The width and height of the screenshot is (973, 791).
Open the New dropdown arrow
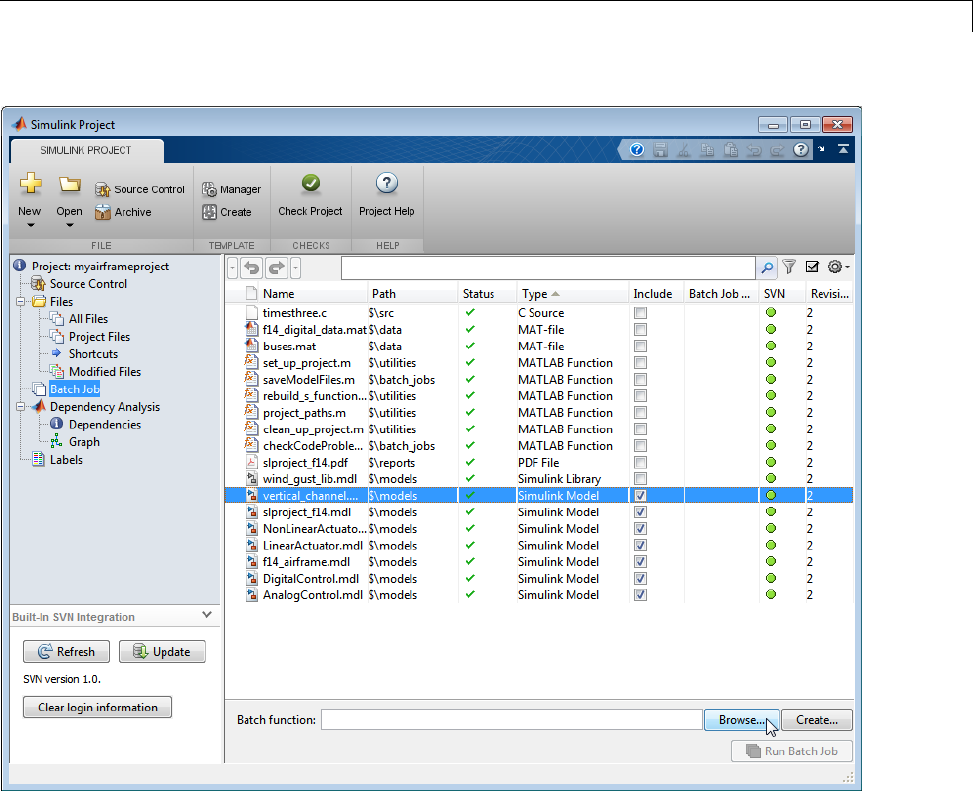click(x=30, y=225)
